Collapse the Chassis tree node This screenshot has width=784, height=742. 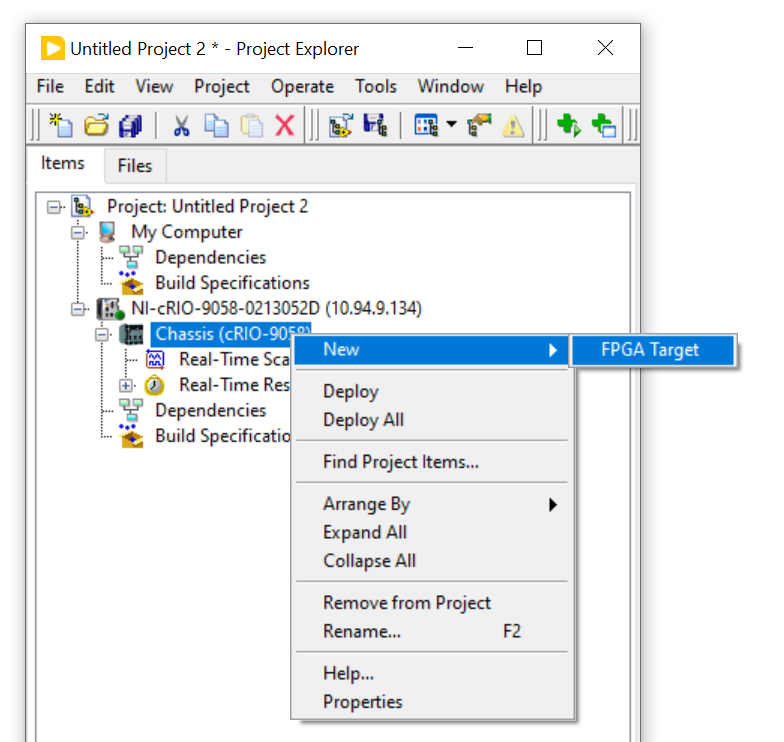[102, 334]
